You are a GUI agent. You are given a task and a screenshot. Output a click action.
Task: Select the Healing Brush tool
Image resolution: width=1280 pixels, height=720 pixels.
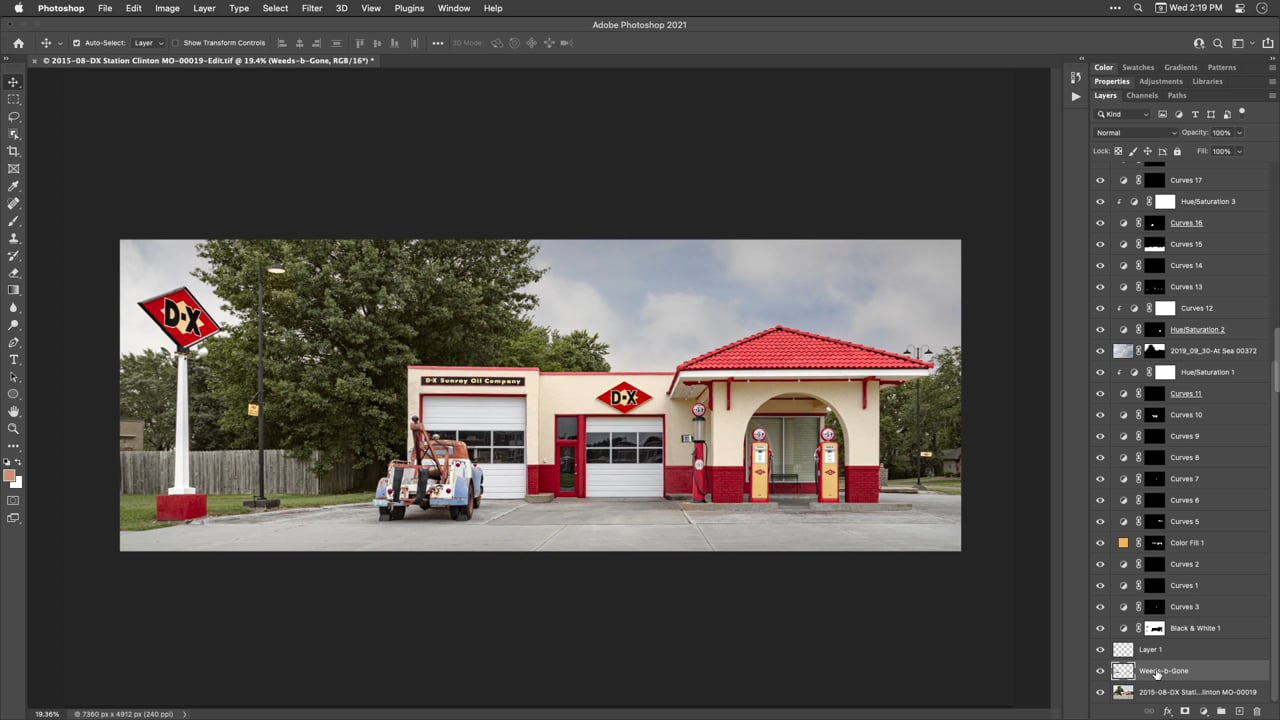[x=13, y=204]
